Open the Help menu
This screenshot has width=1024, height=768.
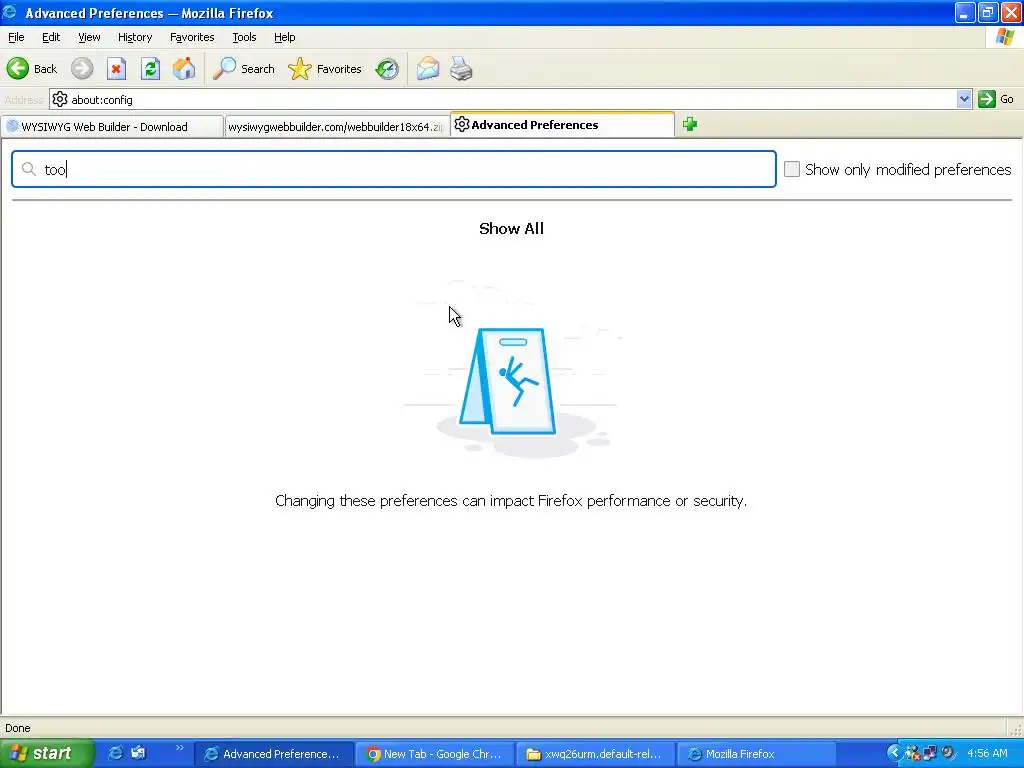click(284, 37)
